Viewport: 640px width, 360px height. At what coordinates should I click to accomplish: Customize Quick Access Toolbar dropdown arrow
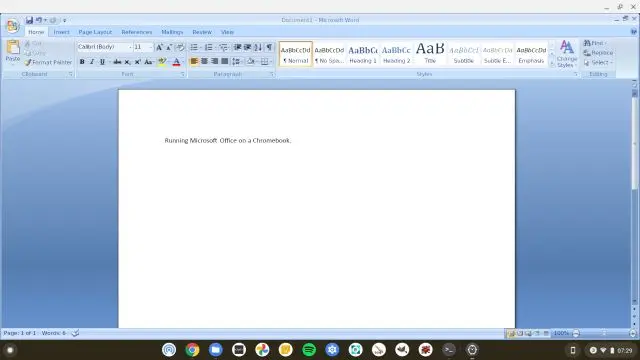[64, 20]
